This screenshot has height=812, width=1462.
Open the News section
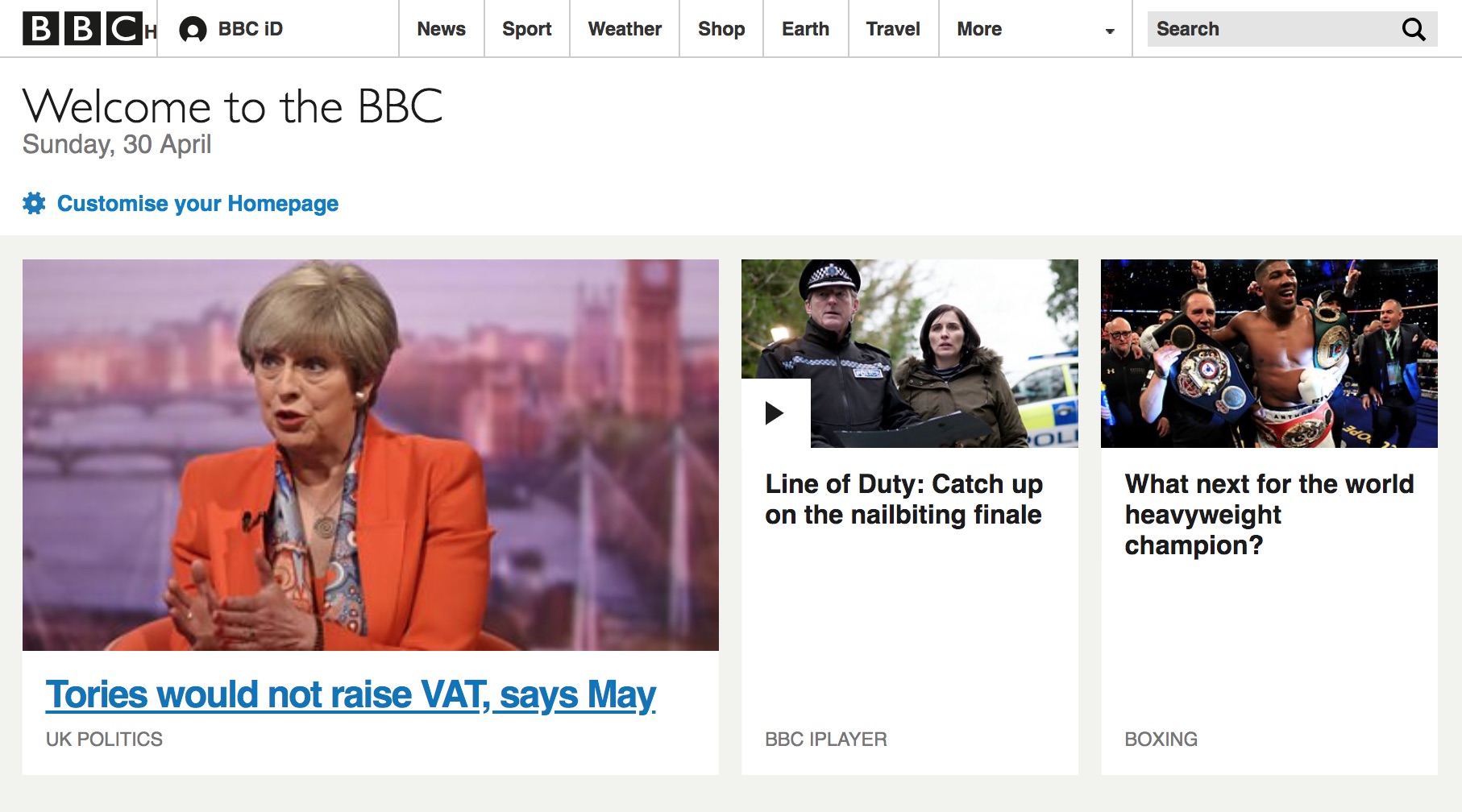coord(441,29)
